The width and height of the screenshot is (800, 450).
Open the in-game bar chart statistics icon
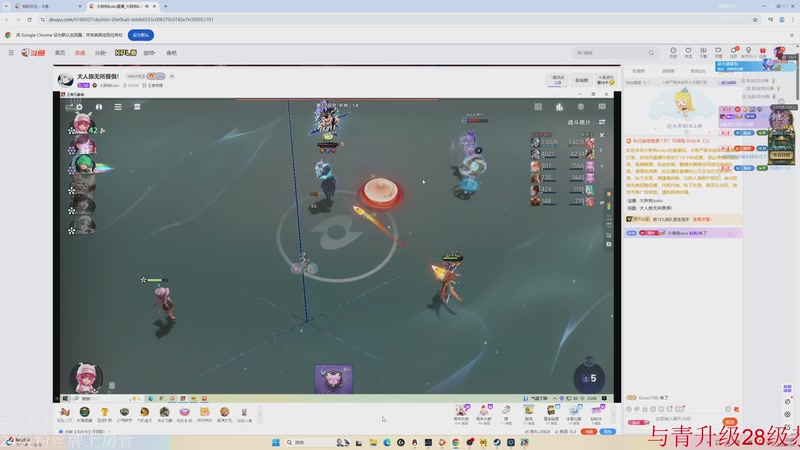(x=559, y=107)
